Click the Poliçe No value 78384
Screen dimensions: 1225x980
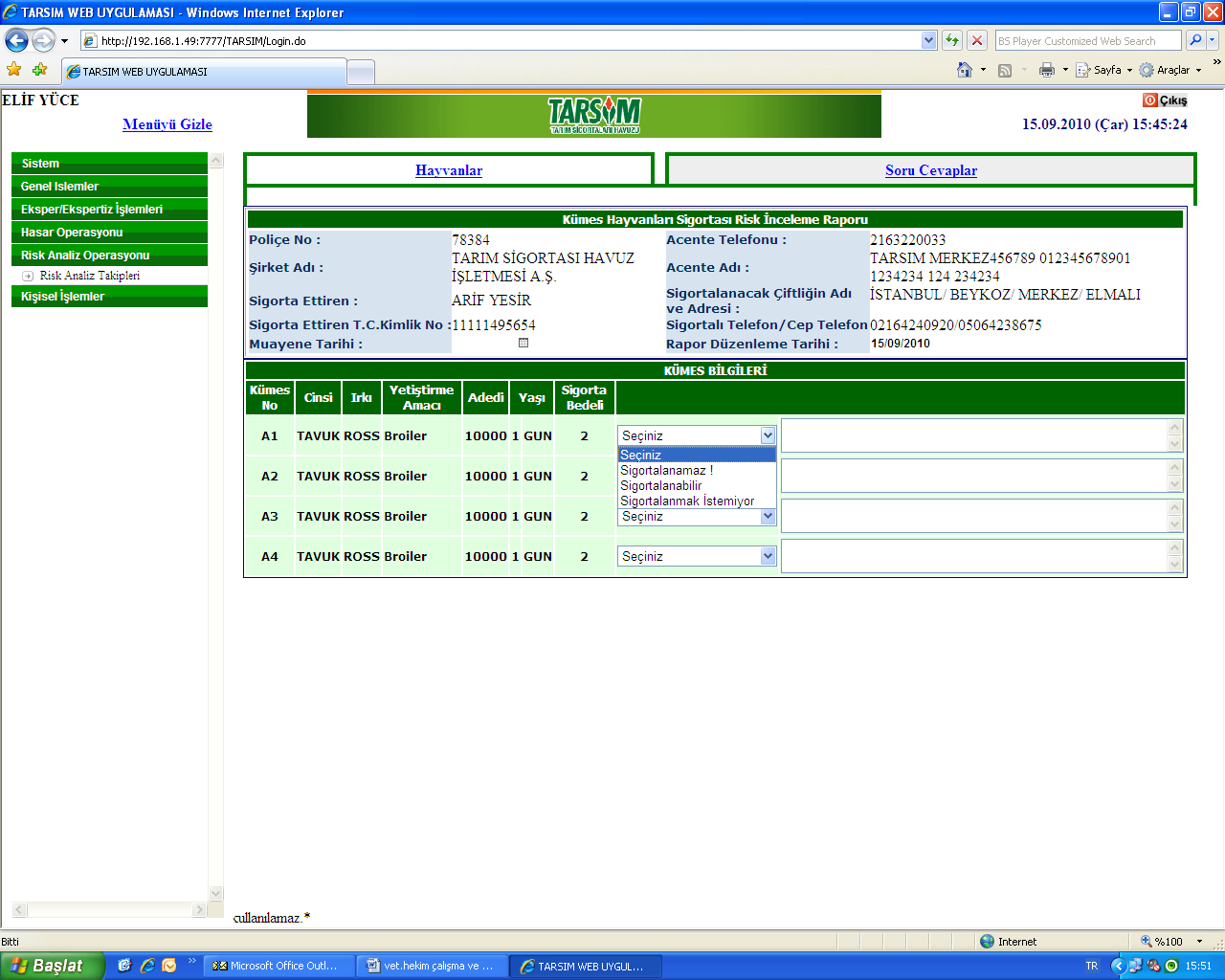pos(471,239)
